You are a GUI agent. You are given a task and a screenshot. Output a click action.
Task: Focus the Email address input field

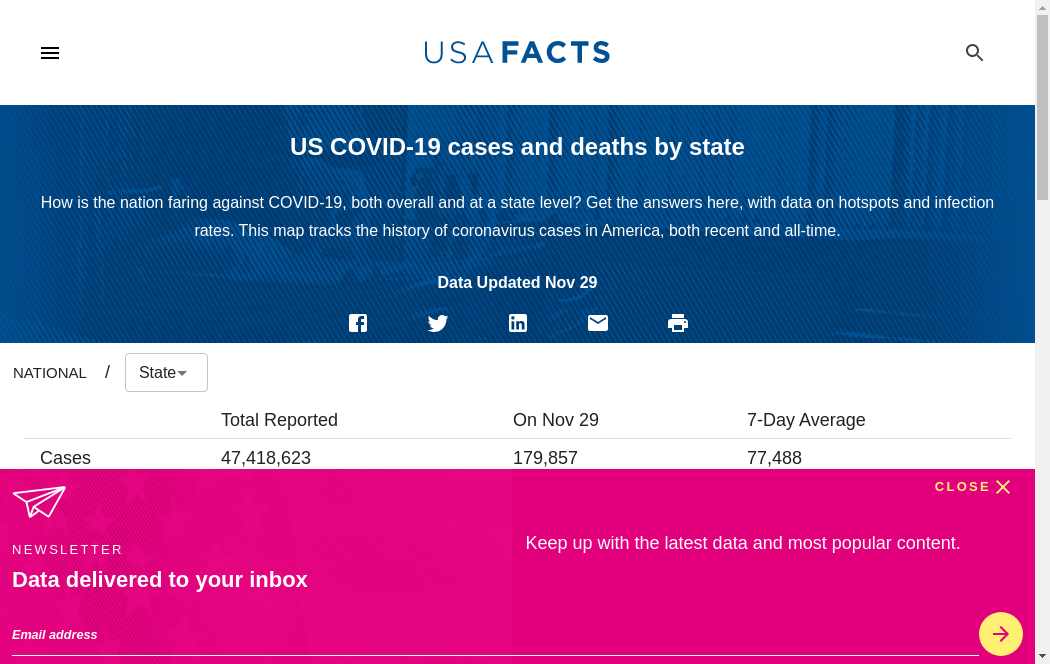tap(490, 635)
